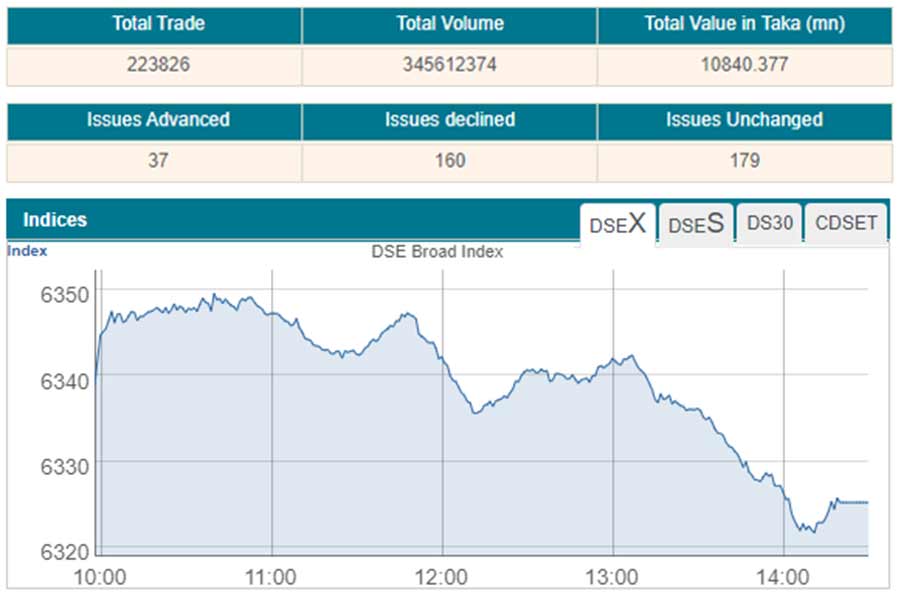
Task: Select the Total Value in Taka header
Action: point(744,24)
